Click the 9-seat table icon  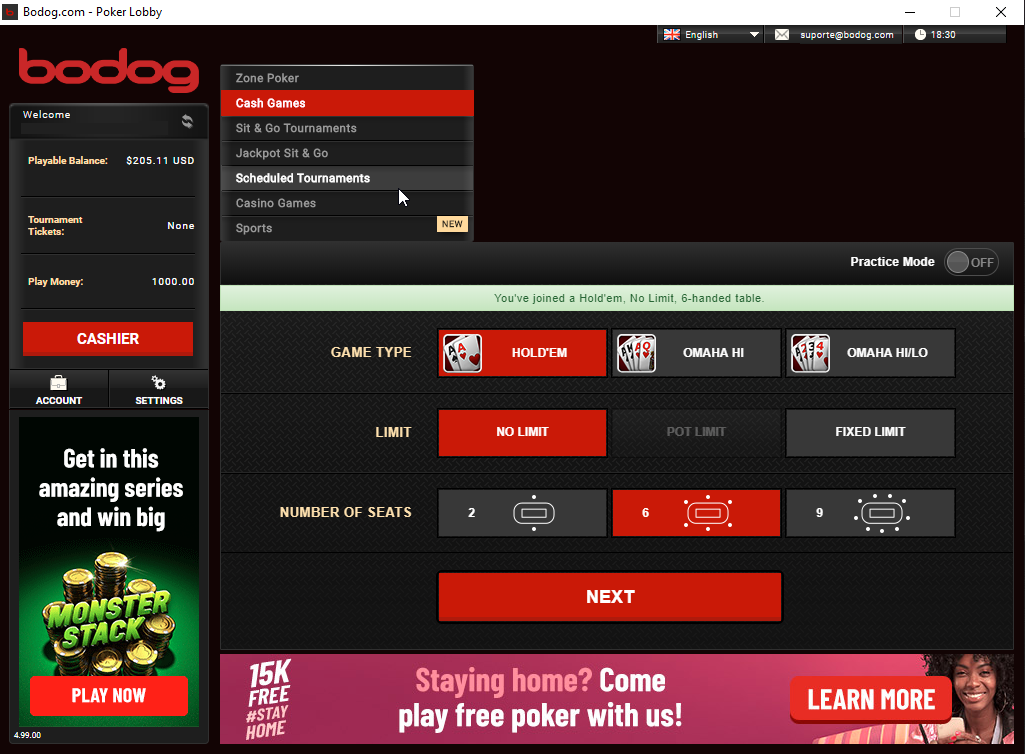pyautogui.click(x=882, y=513)
